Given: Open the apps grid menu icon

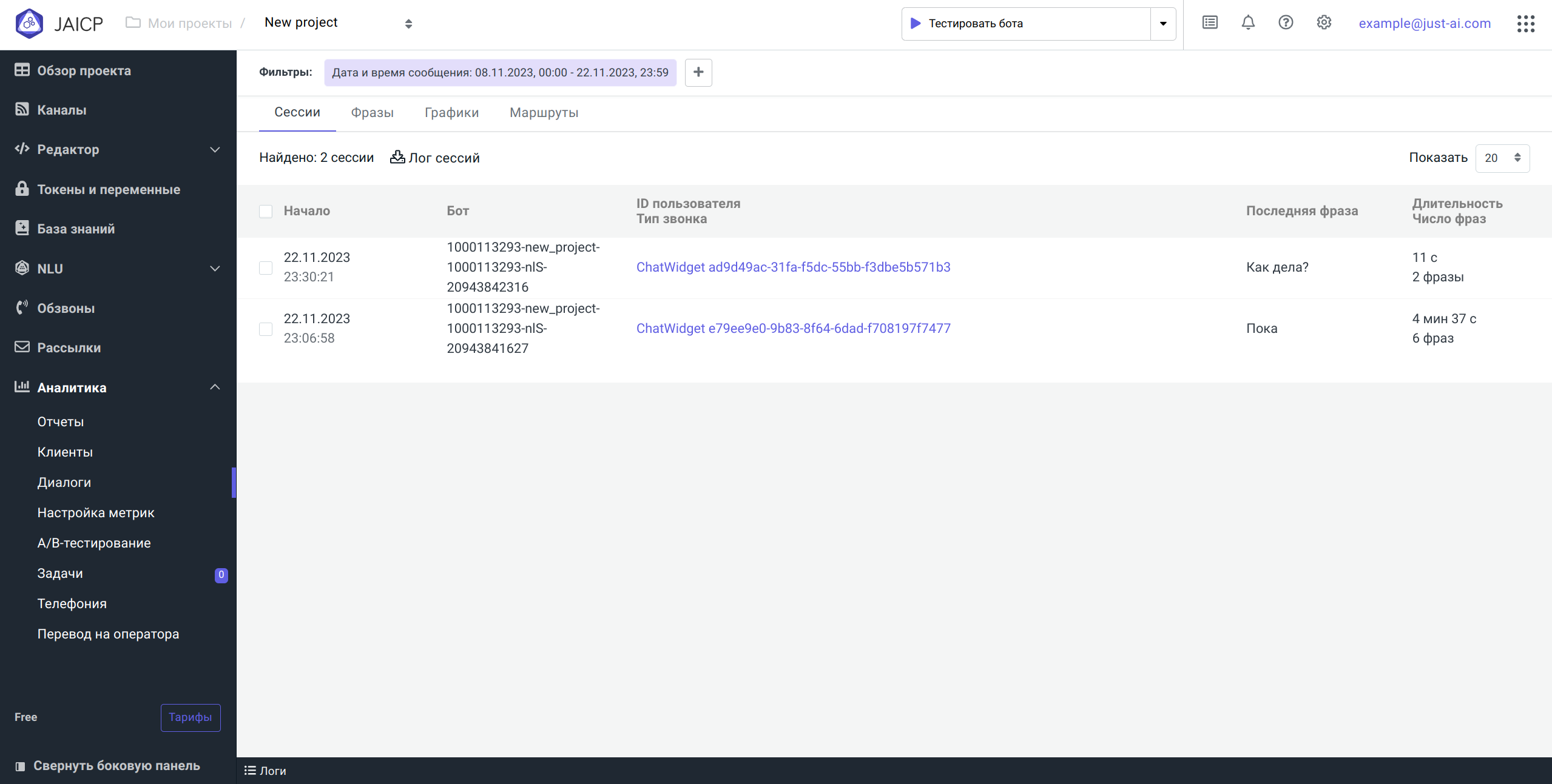Looking at the screenshot, I should pos(1525,24).
